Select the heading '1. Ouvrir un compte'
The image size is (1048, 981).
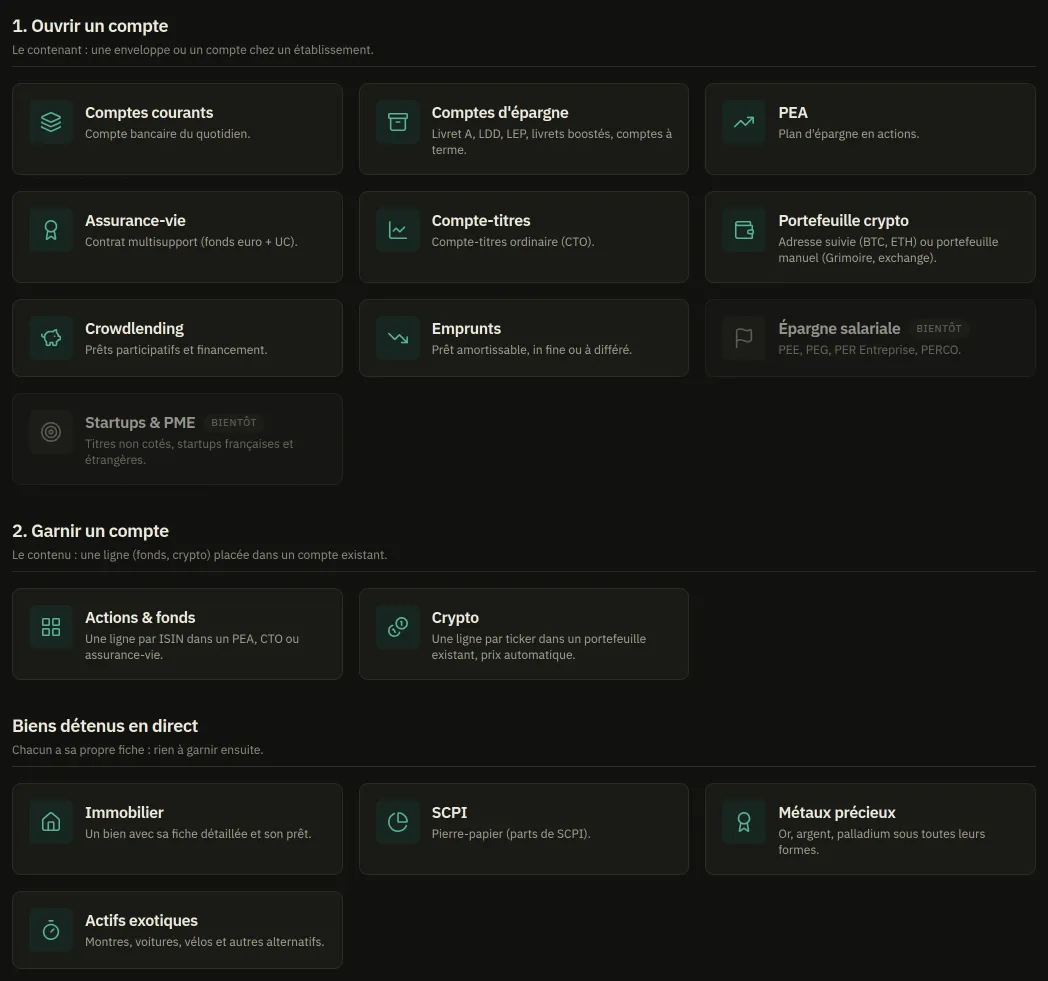(x=90, y=26)
